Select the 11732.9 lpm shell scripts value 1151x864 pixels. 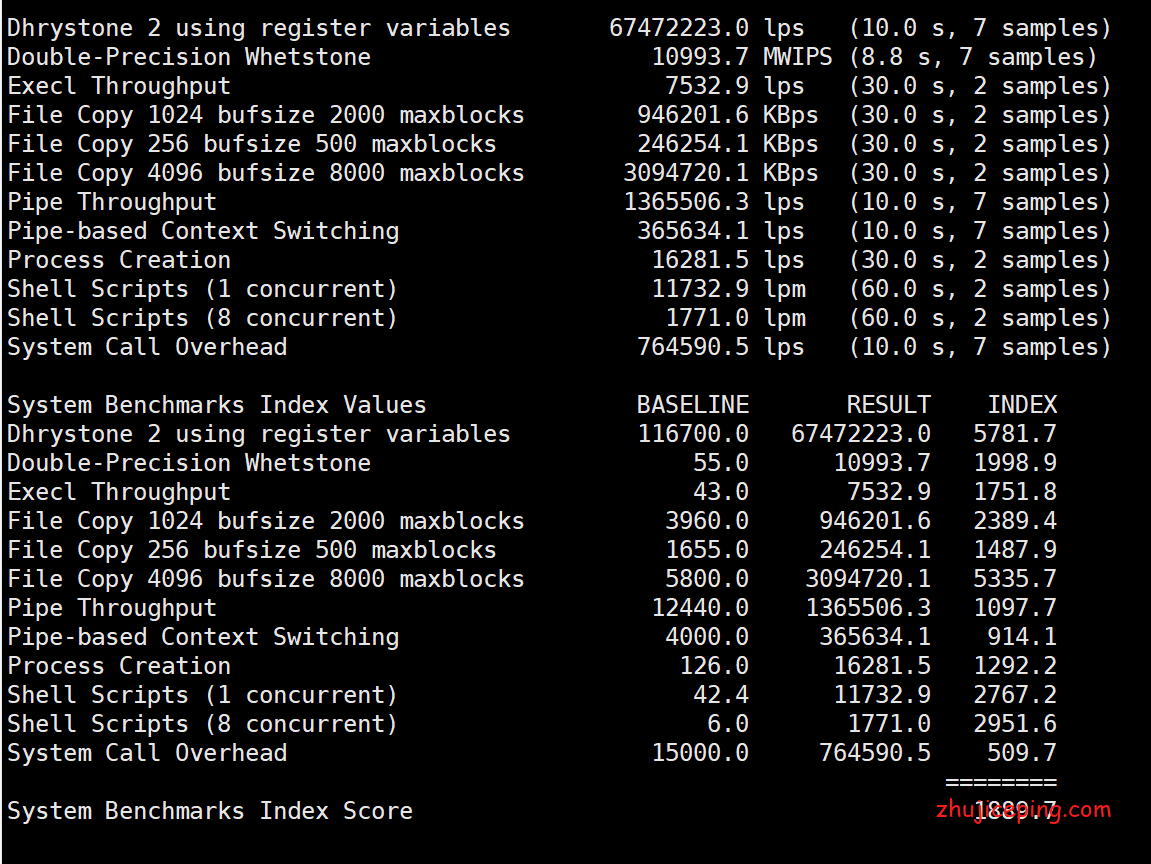tap(699, 289)
